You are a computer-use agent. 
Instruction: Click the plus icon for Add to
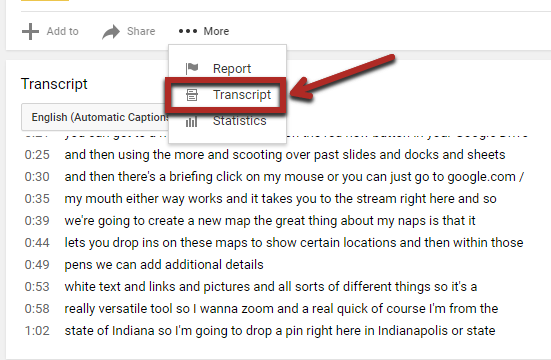click(31, 31)
